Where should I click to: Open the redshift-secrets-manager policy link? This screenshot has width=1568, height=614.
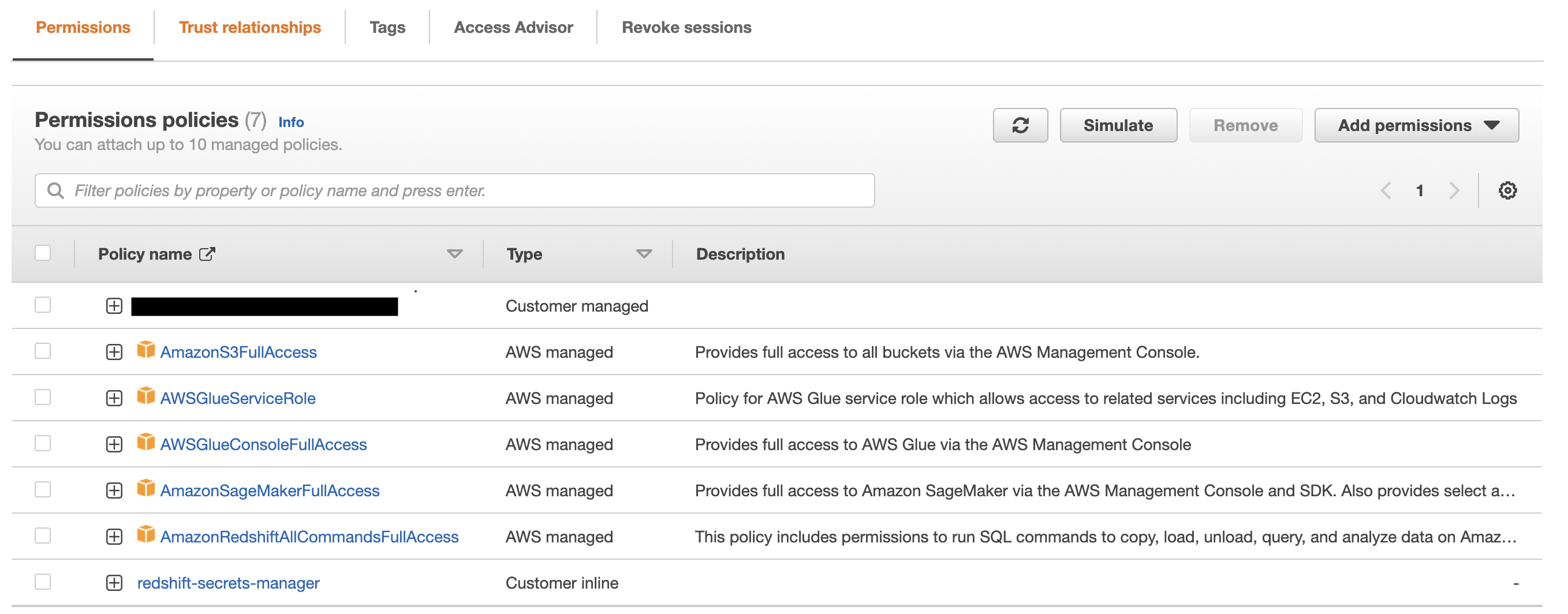pos(228,583)
